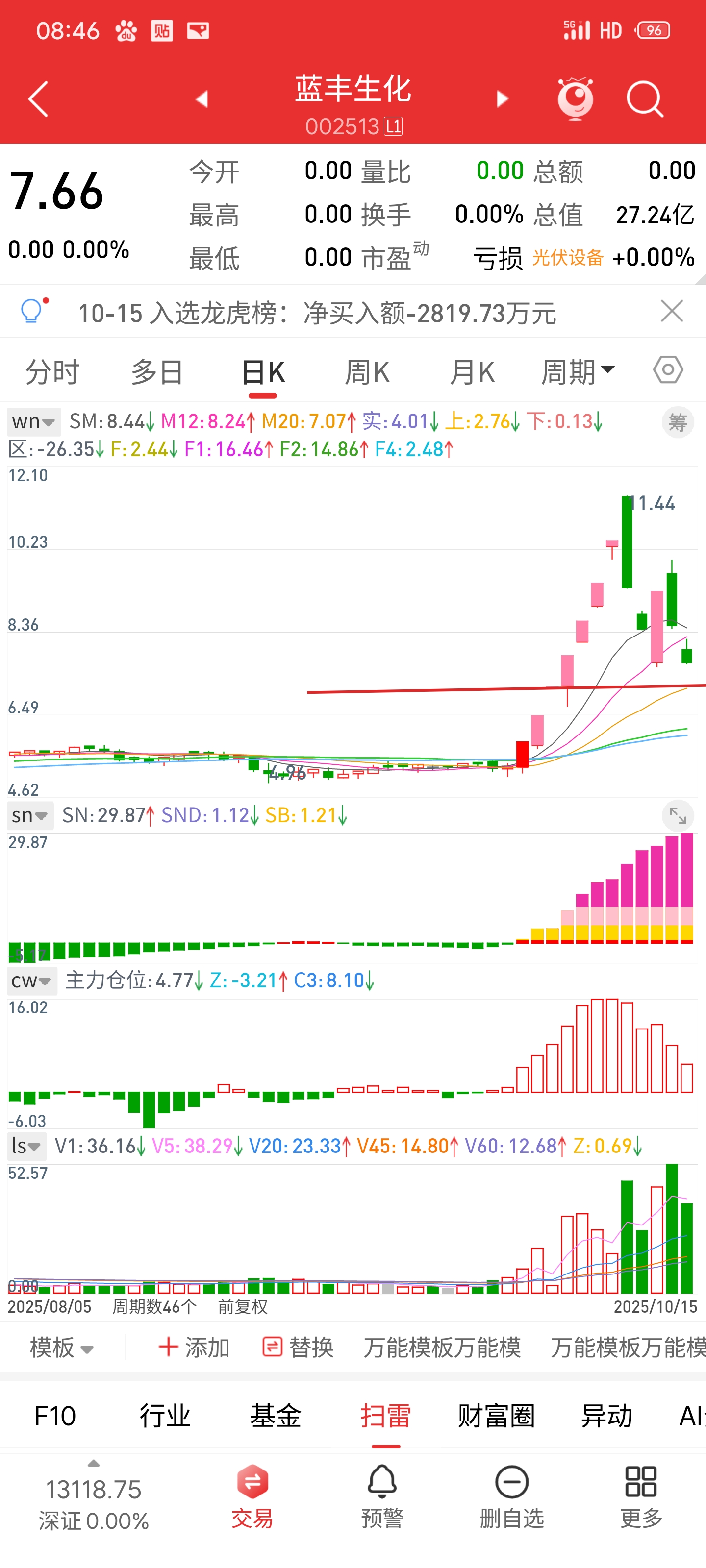Open the F10 tab
706x1568 pixels.
pos(55,1416)
